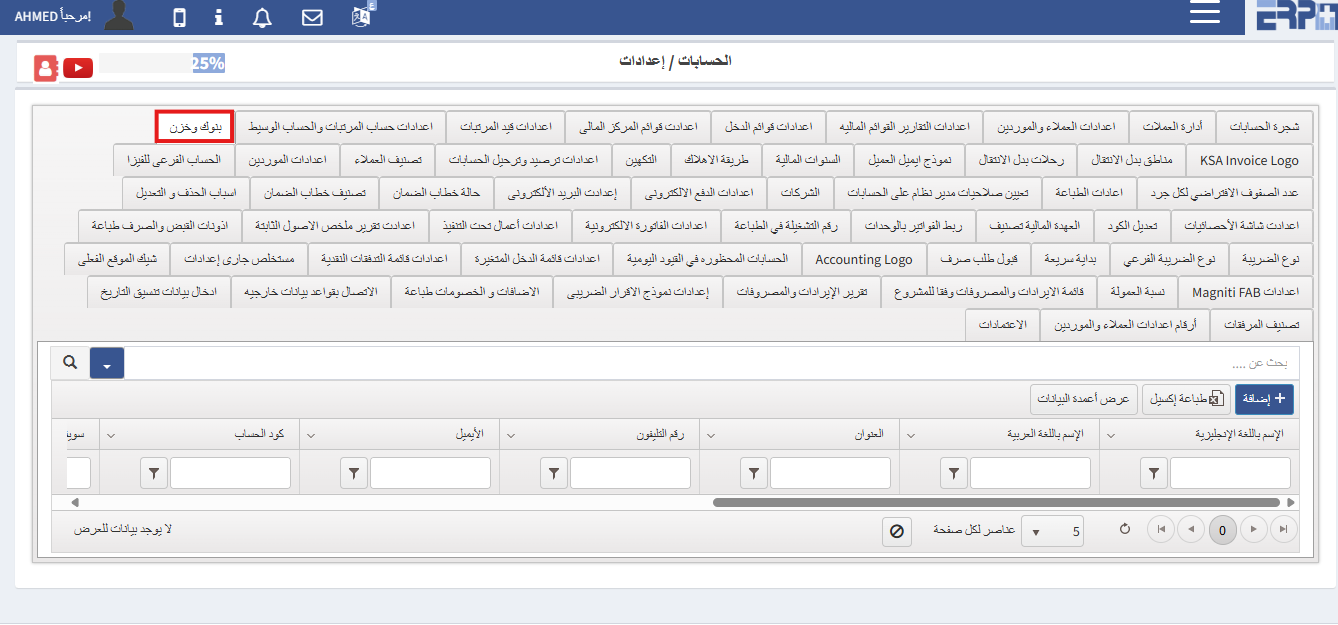Open the items-per-page dropdown showing 5
The width and height of the screenshot is (1338, 625).
tap(1052, 530)
